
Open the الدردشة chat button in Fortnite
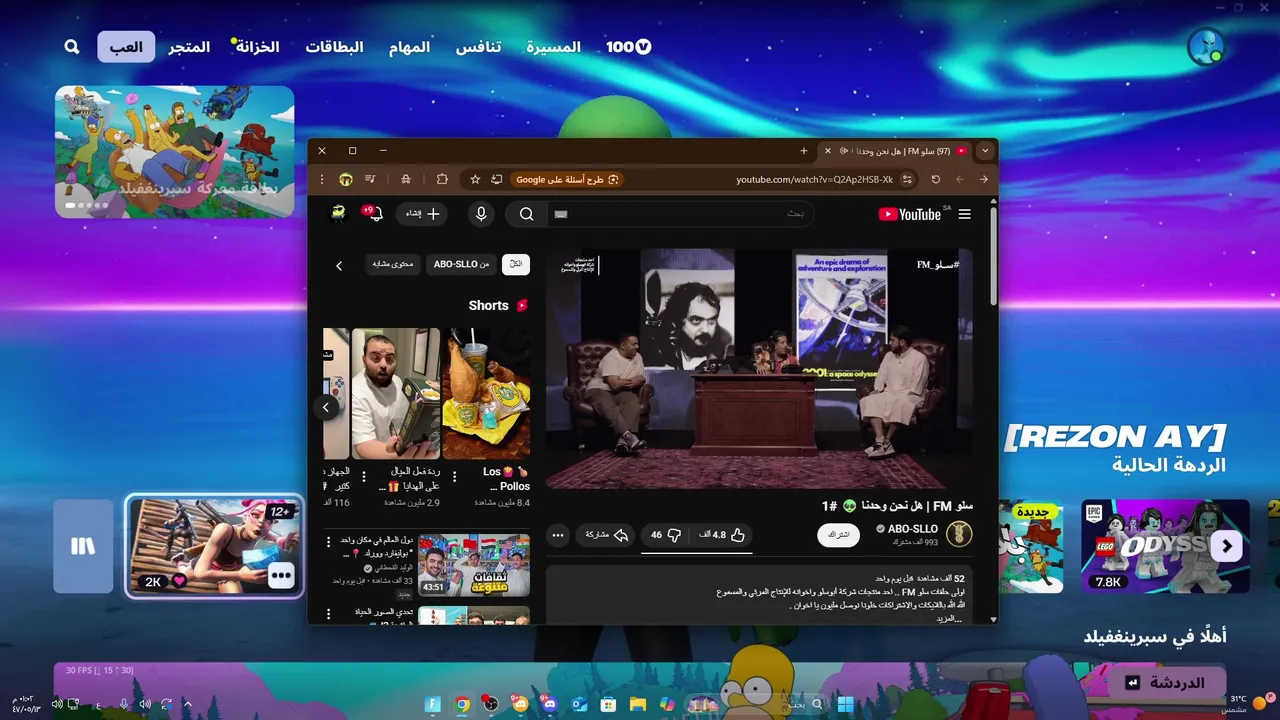1166,683
